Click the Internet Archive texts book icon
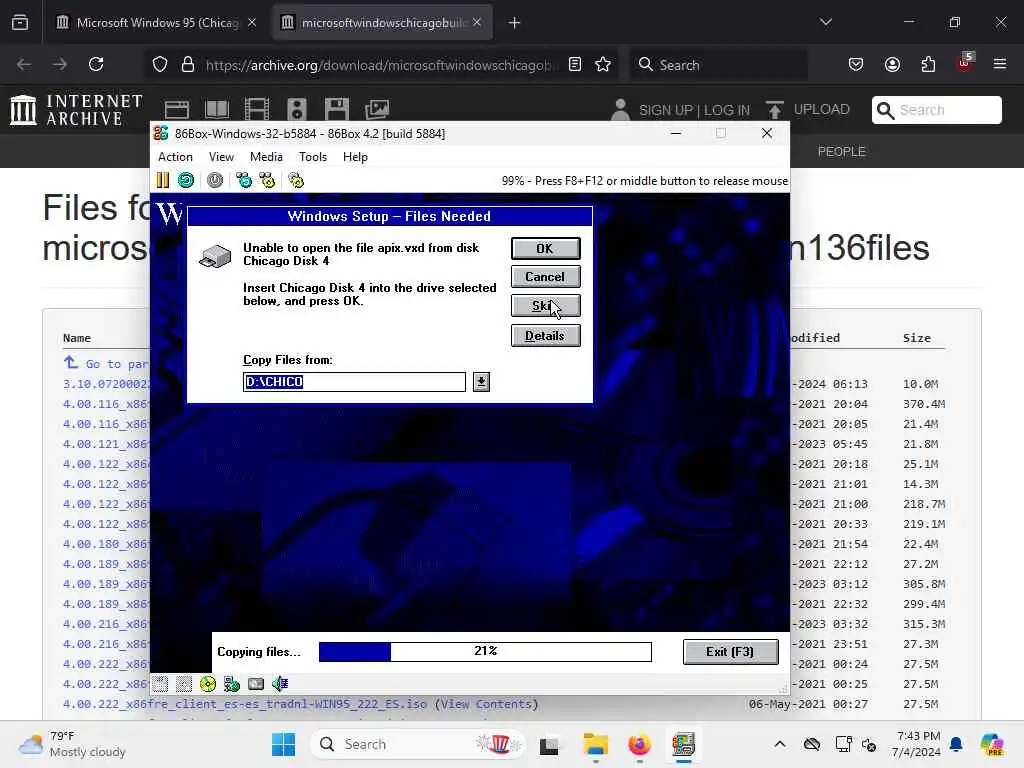Image resolution: width=1024 pixels, height=768 pixels. (x=216, y=109)
